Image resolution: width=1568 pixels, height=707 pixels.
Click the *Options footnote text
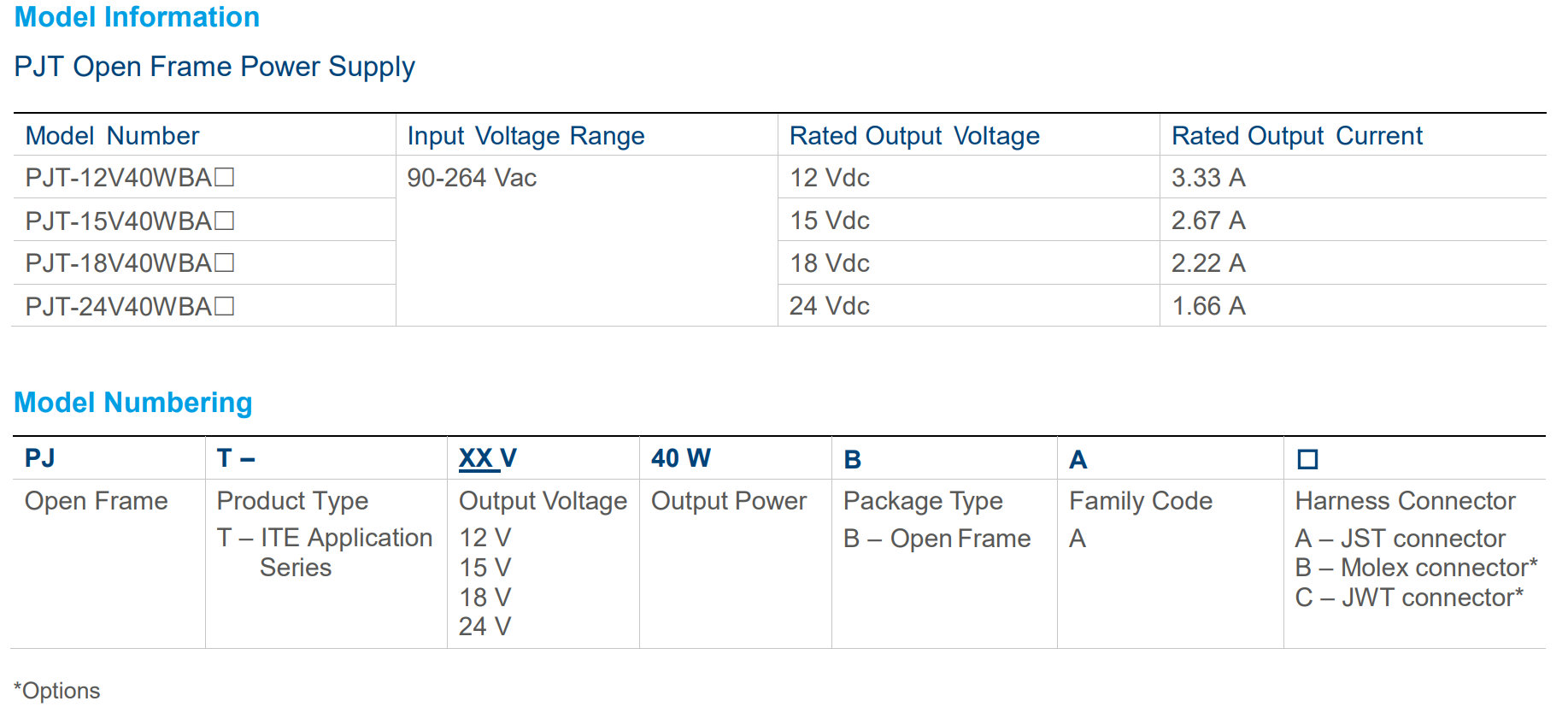click(x=57, y=691)
